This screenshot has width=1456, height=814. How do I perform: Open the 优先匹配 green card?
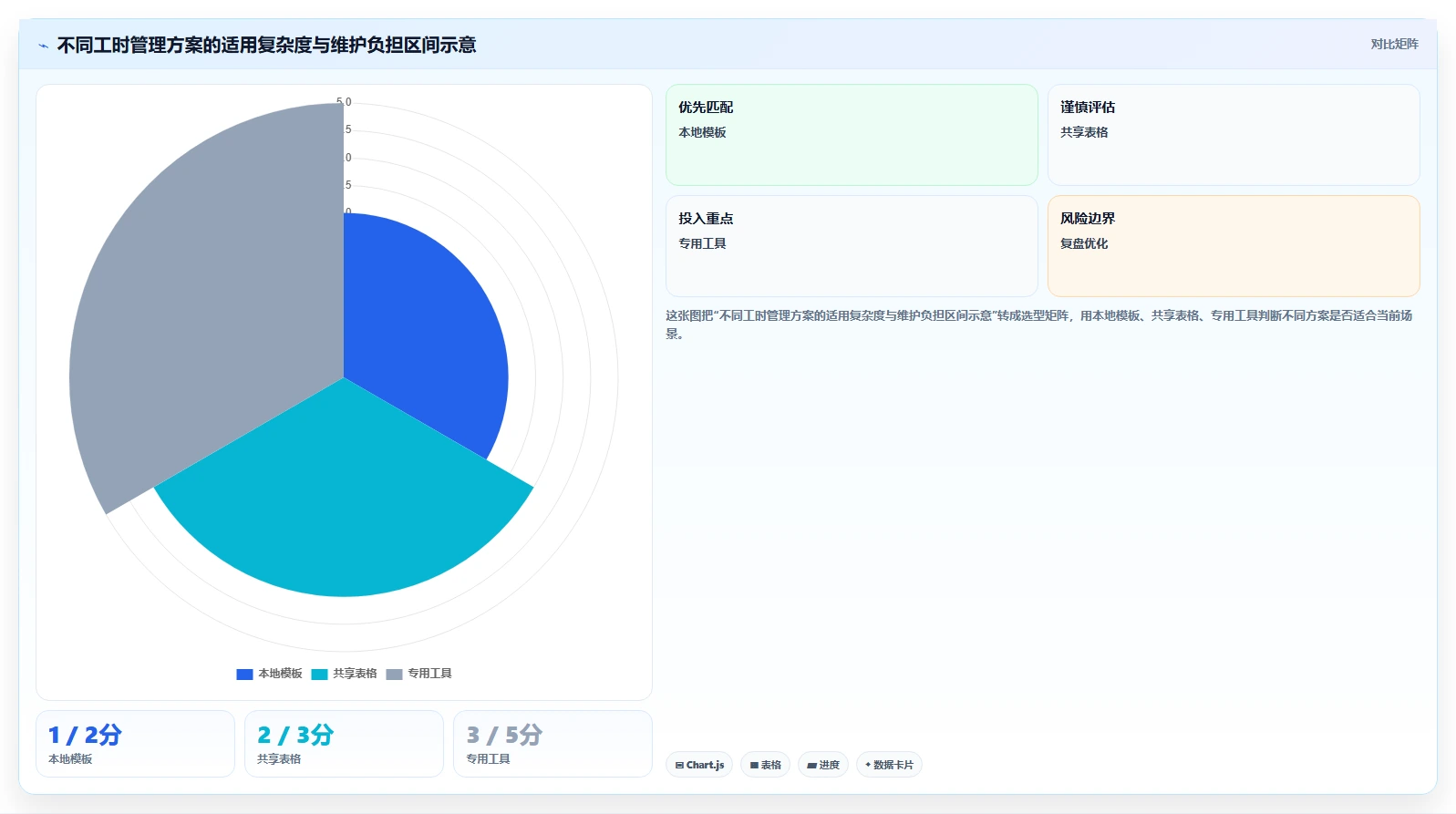(x=852, y=135)
